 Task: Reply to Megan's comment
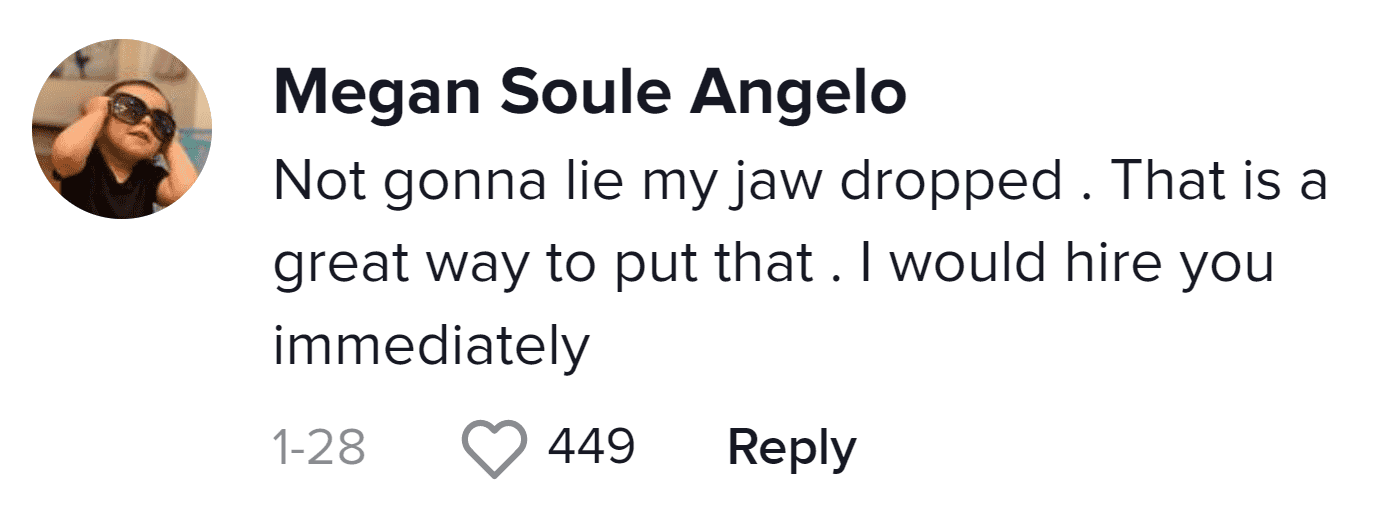point(791,447)
